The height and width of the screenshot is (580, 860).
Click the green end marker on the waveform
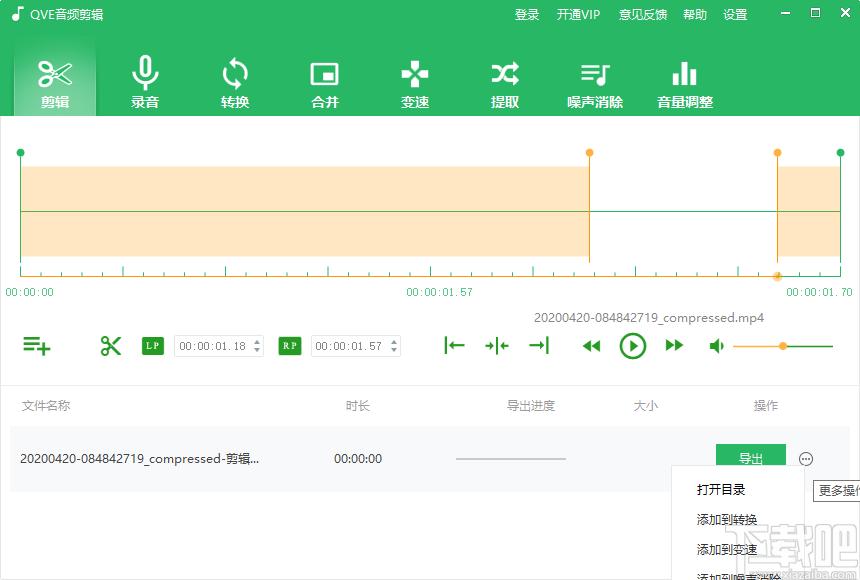click(840, 153)
